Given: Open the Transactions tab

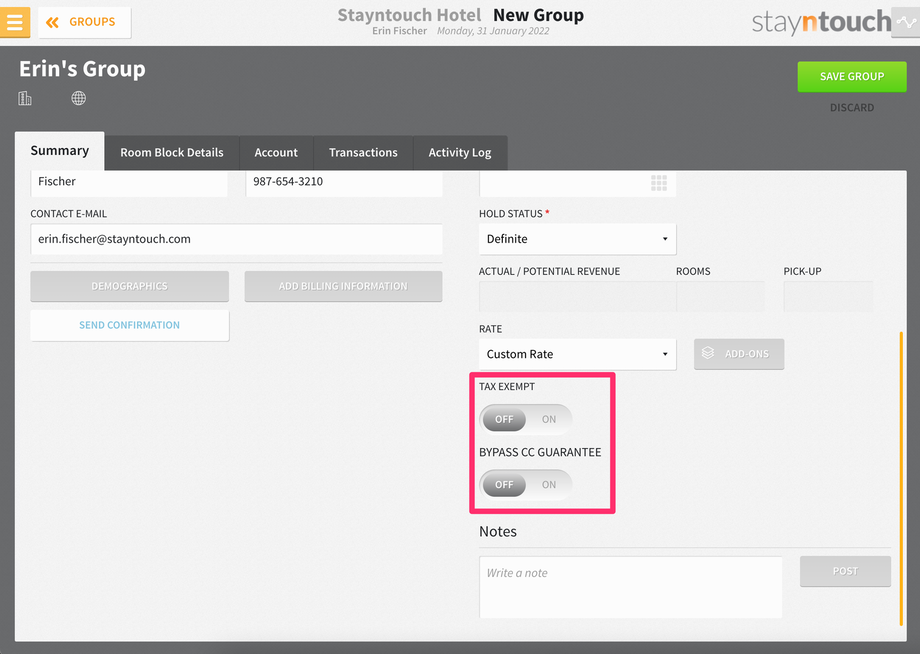Looking at the screenshot, I should click(363, 153).
